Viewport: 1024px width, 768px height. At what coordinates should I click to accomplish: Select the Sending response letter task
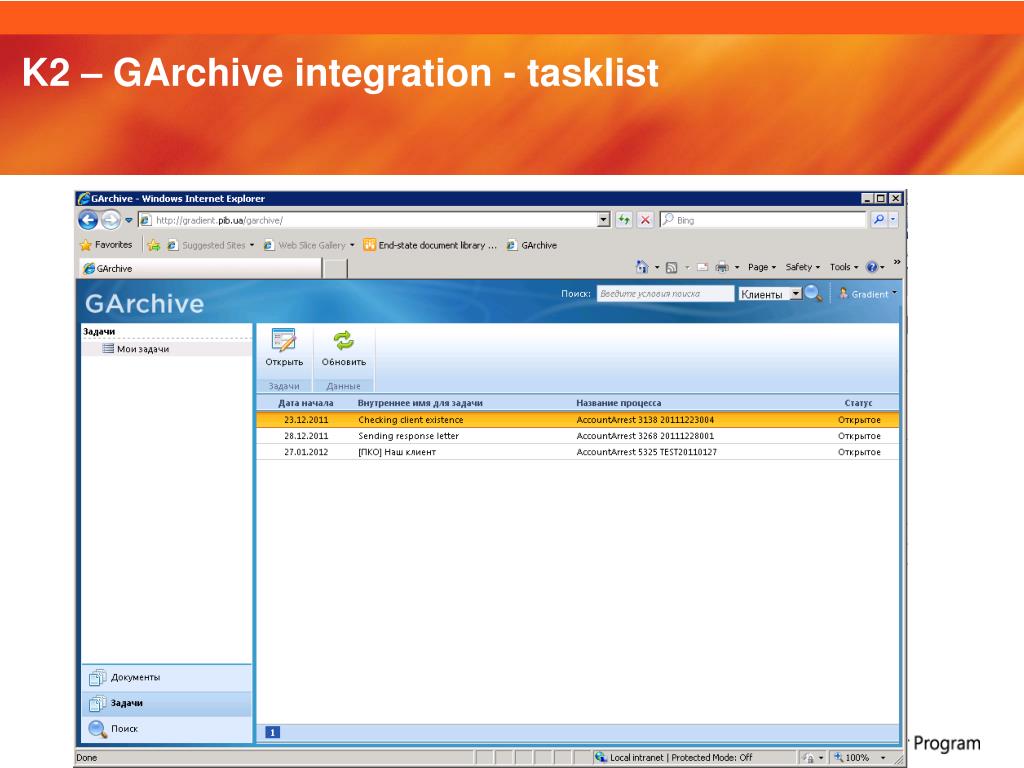(408, 436)
